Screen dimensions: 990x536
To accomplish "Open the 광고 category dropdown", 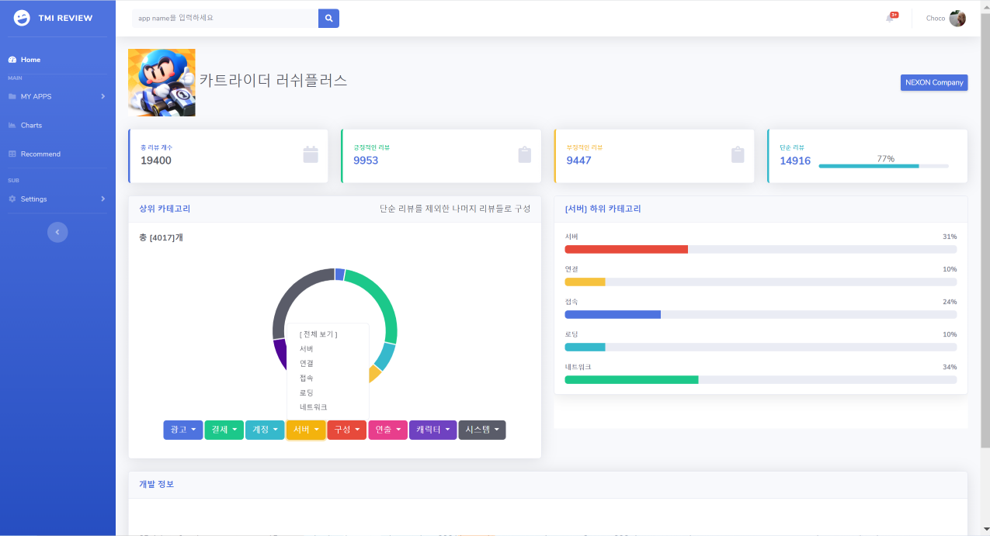I will tap(183, 430).
